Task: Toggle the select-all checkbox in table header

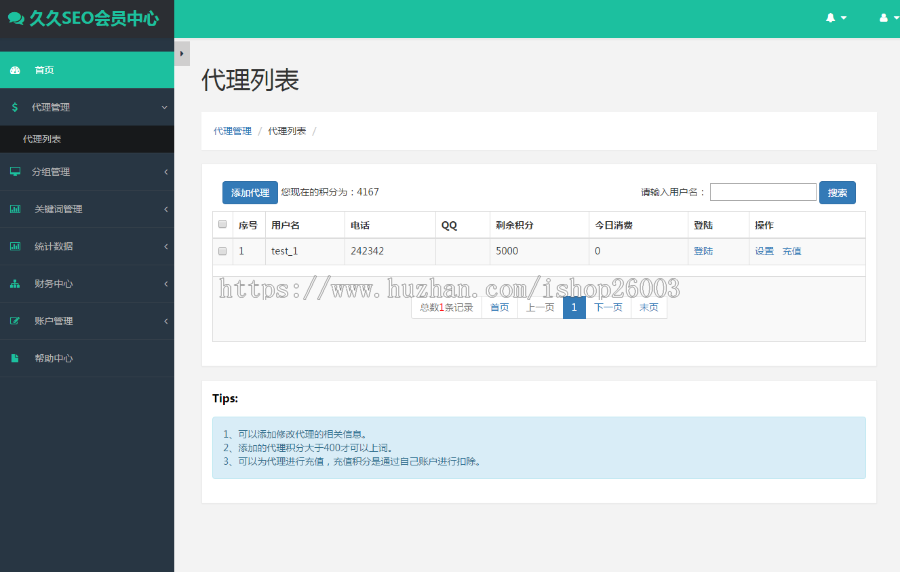Action: tap(222, 224)
